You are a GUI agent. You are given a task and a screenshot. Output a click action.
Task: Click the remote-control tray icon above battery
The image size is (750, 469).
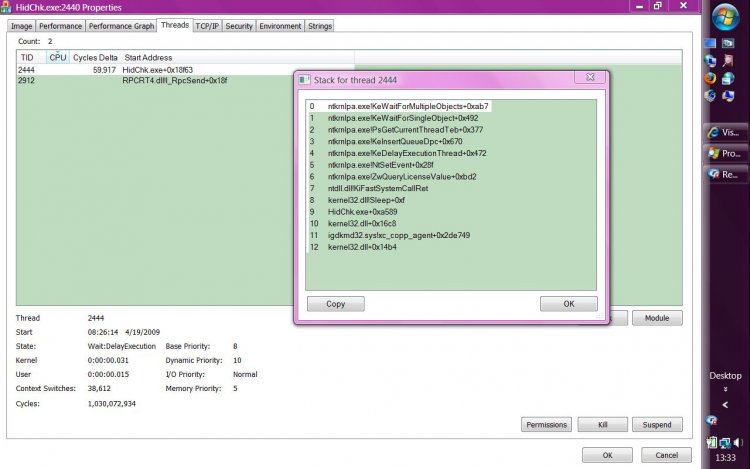coord(711,421)
